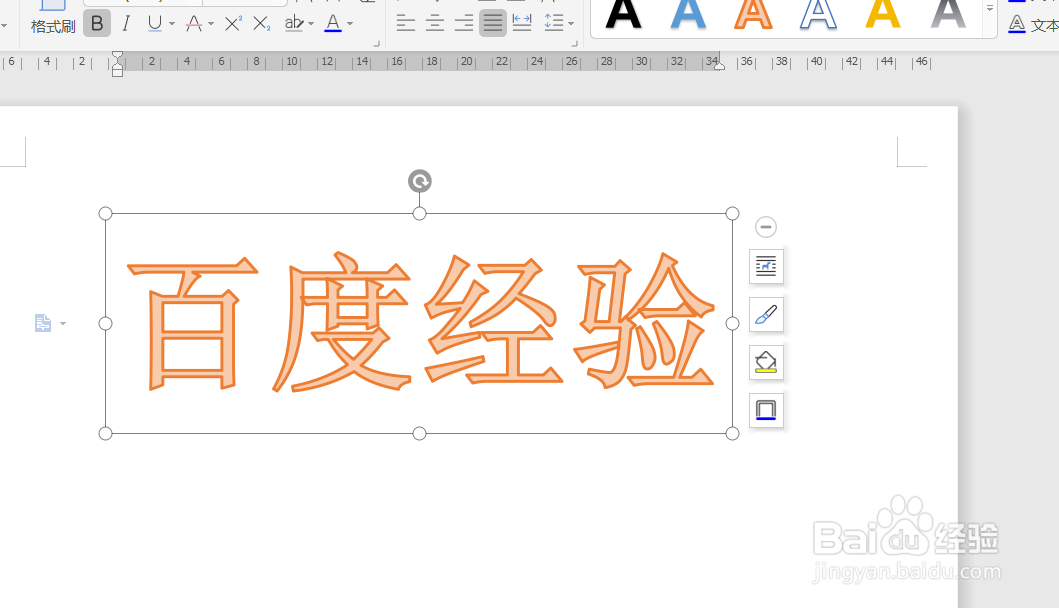Open line spacing options
This screenshot has height=608, width=1059.
[554, 24]
